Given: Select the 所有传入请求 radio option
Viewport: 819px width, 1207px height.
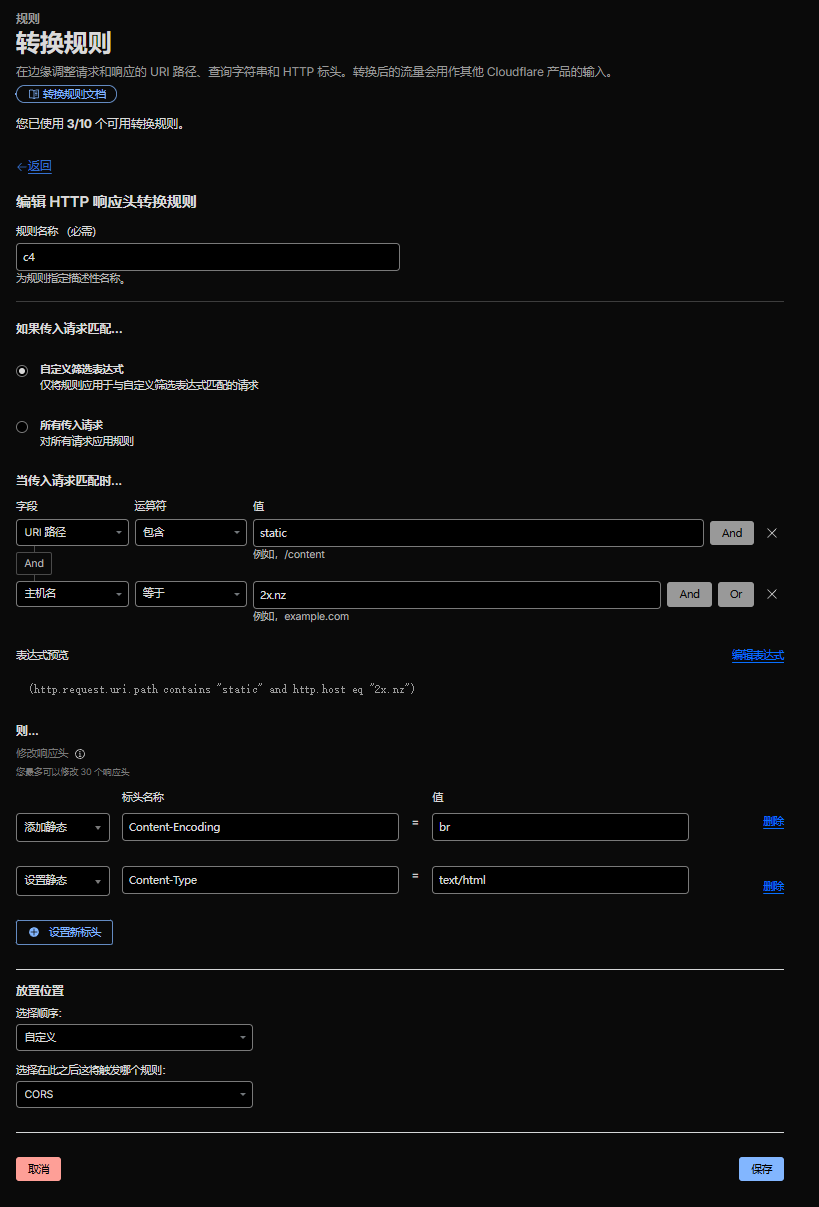Looking at the screenshot, I should pos(22,427).
